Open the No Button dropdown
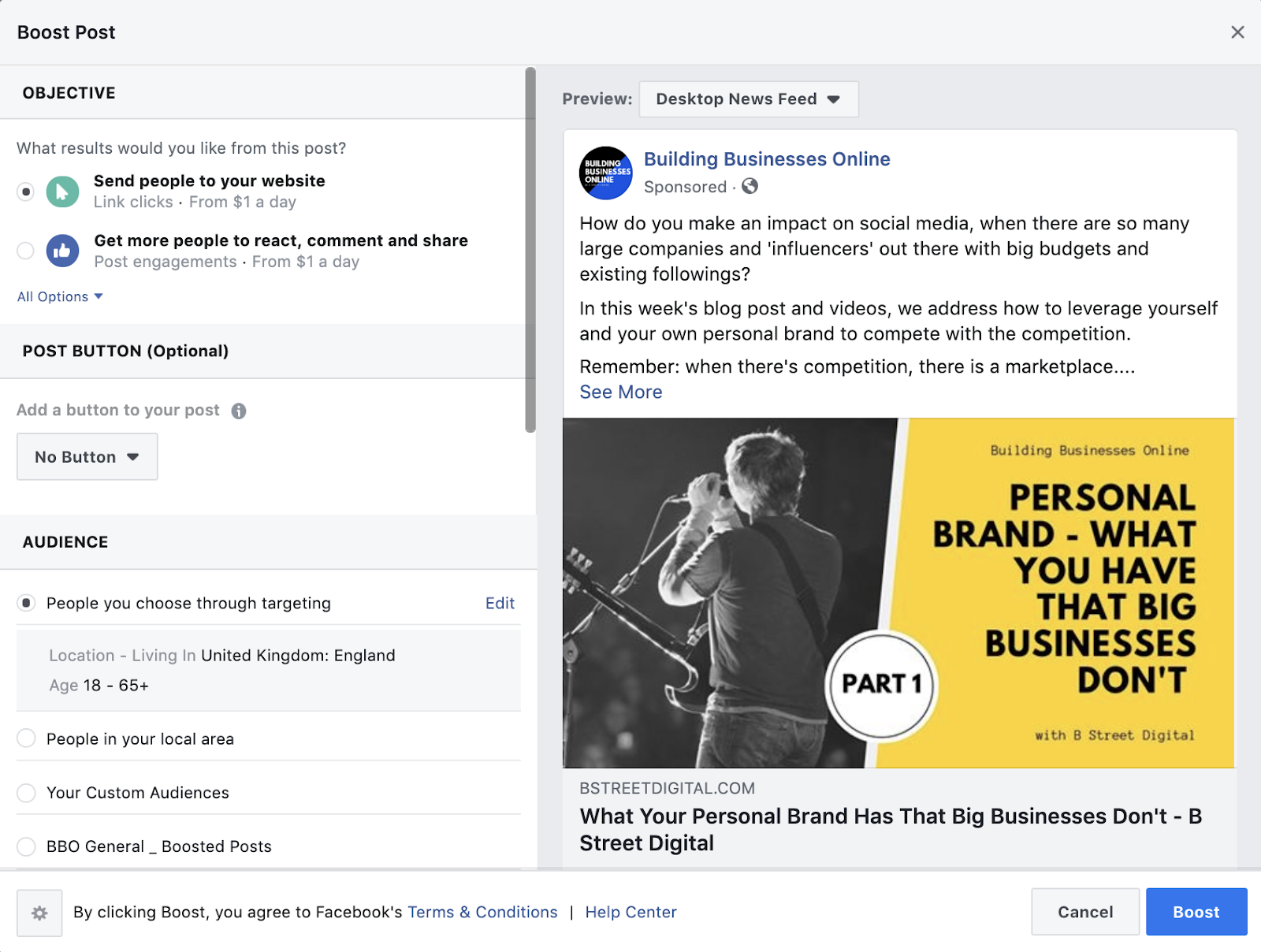 pos(87,456)
